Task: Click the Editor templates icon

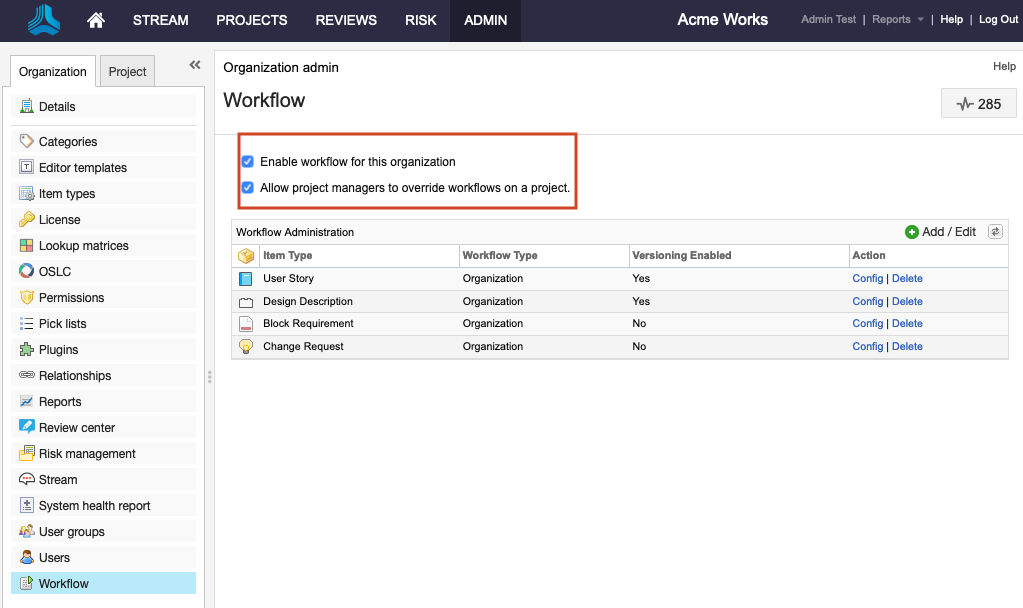Action: pos(26,168)
